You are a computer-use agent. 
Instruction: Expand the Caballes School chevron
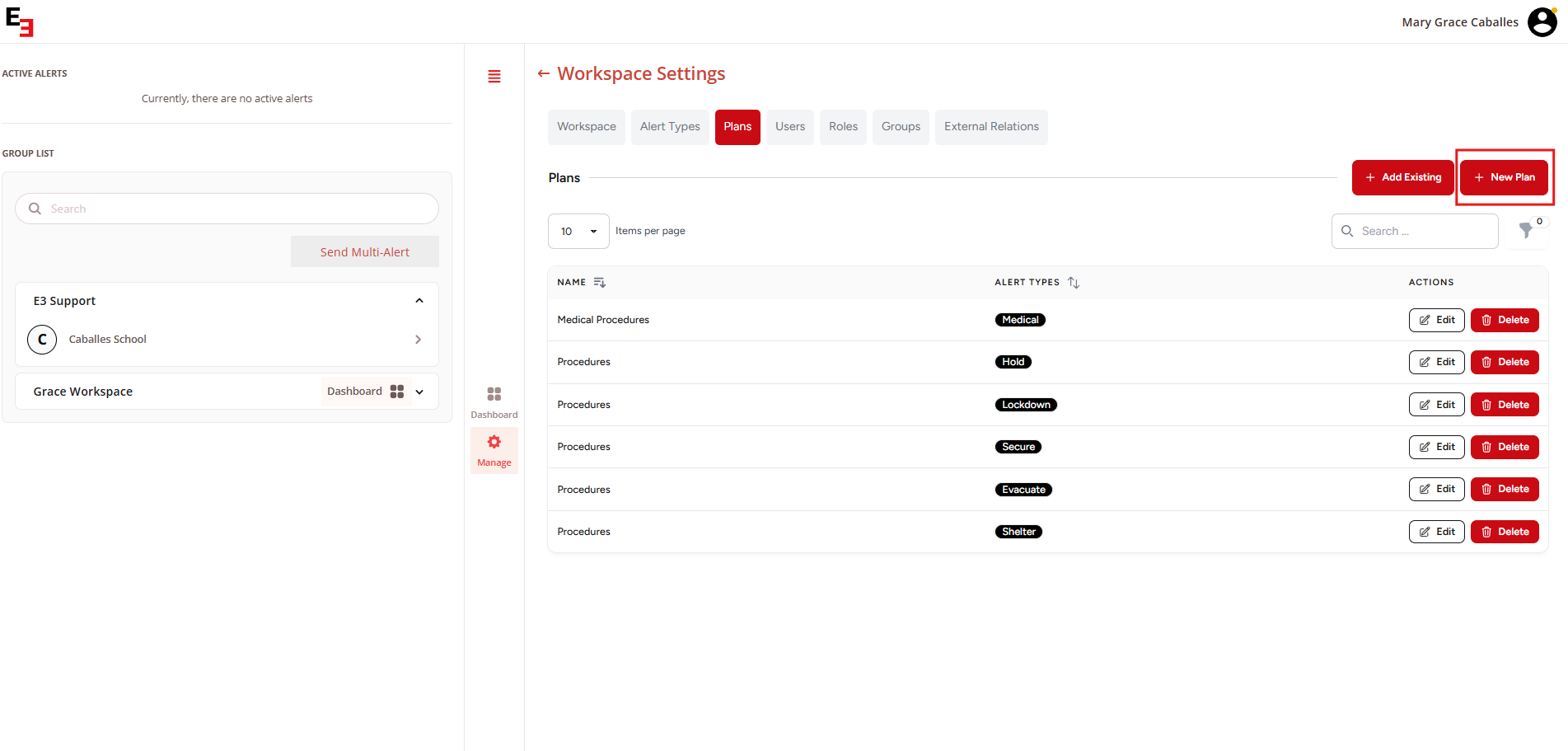(x=419, y=340)
